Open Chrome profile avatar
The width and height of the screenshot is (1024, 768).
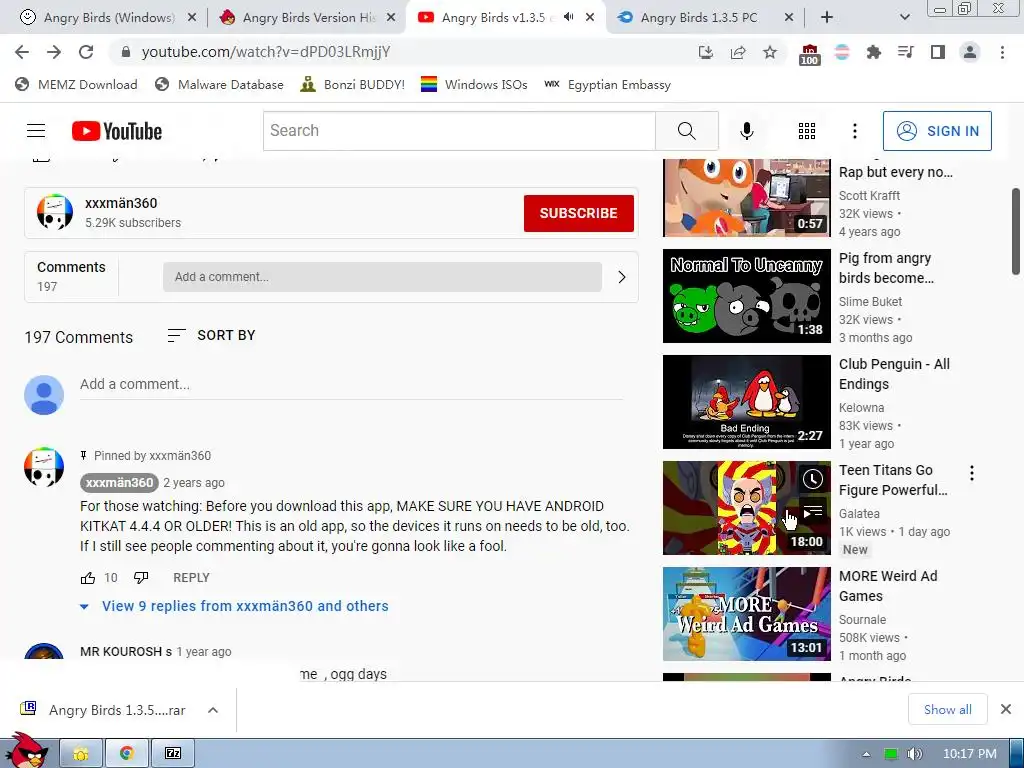click(970, 52)
